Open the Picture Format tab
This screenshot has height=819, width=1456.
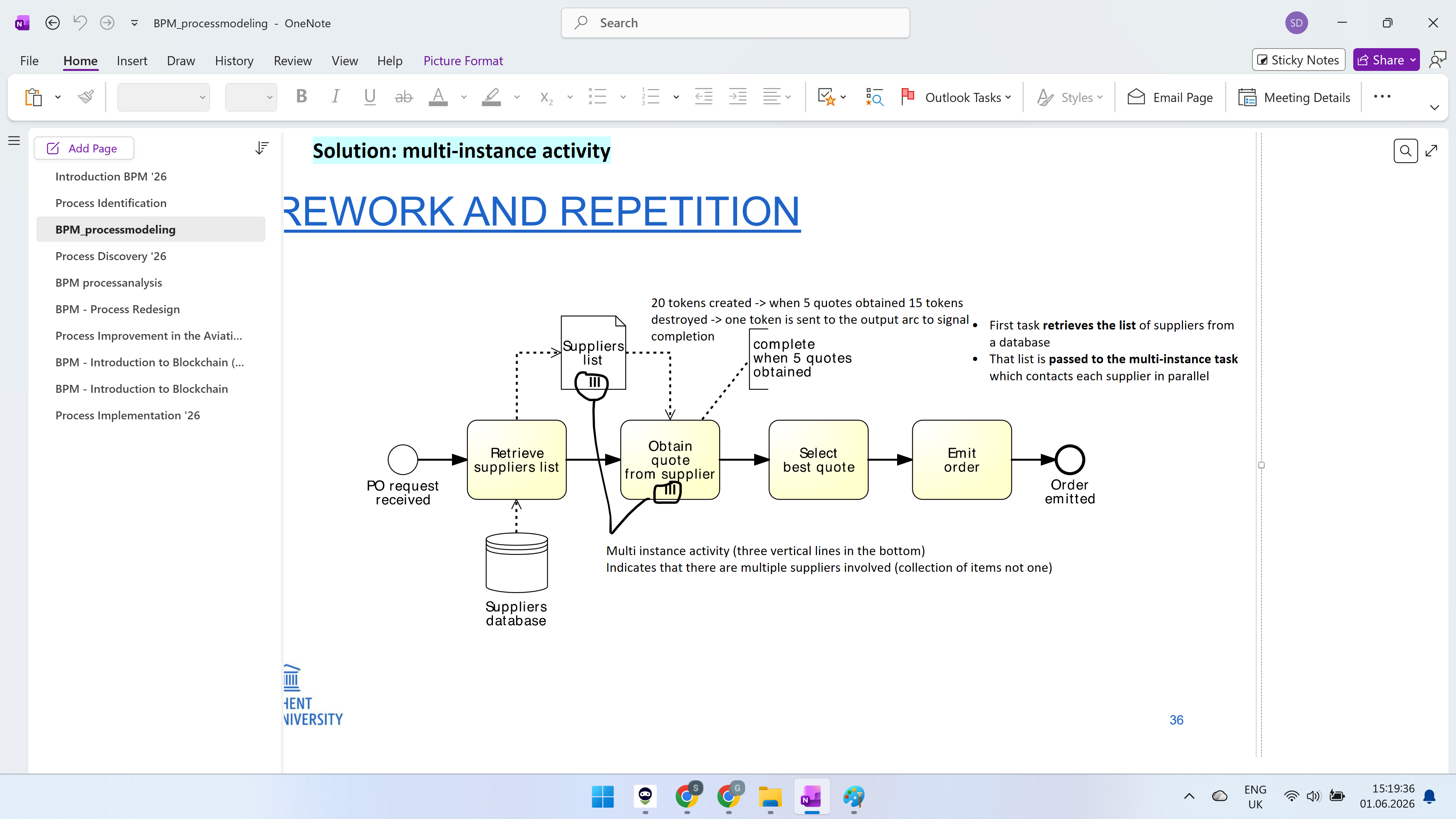point(463,61)
